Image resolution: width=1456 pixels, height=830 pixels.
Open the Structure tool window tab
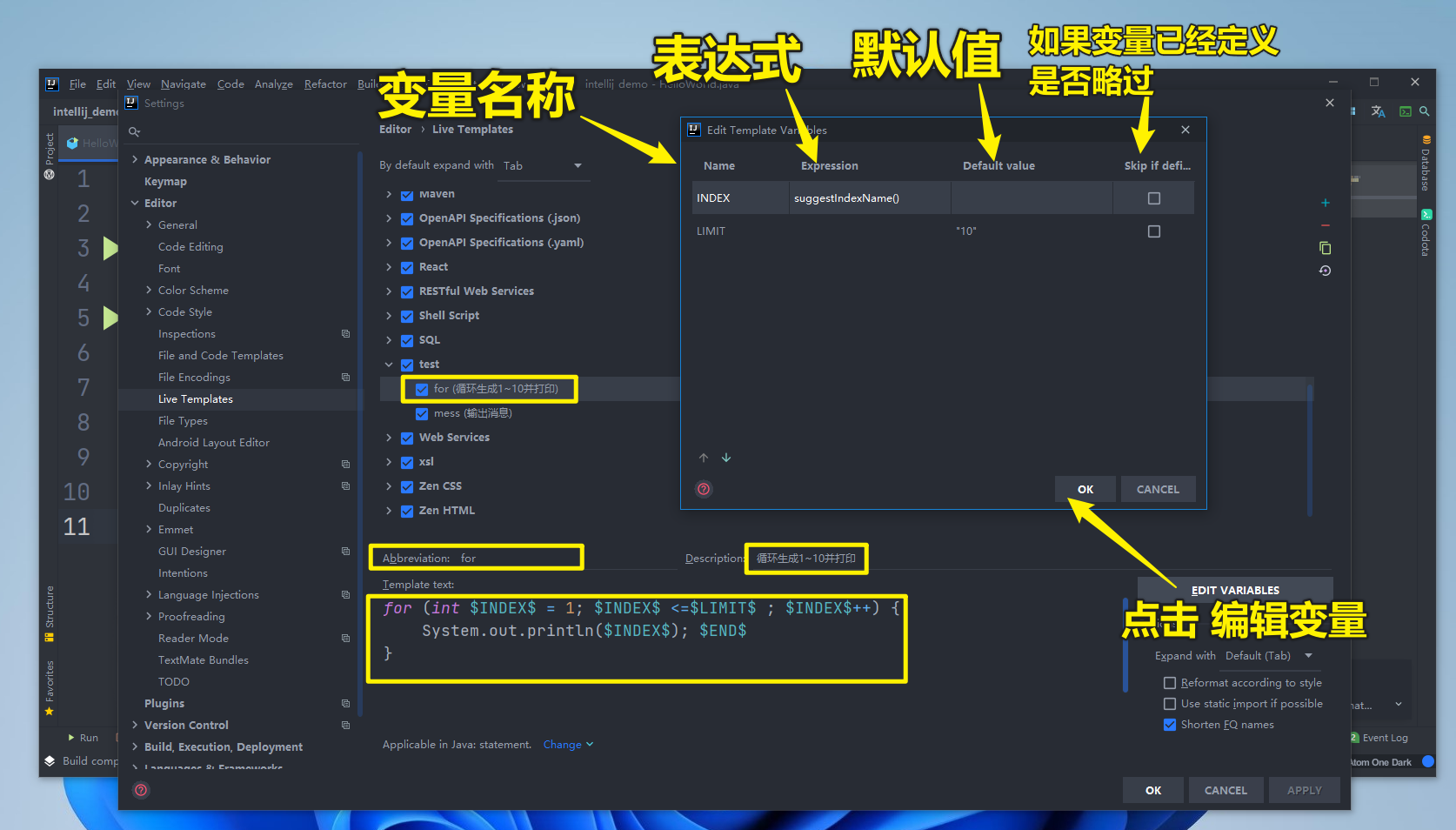point(50,613)
